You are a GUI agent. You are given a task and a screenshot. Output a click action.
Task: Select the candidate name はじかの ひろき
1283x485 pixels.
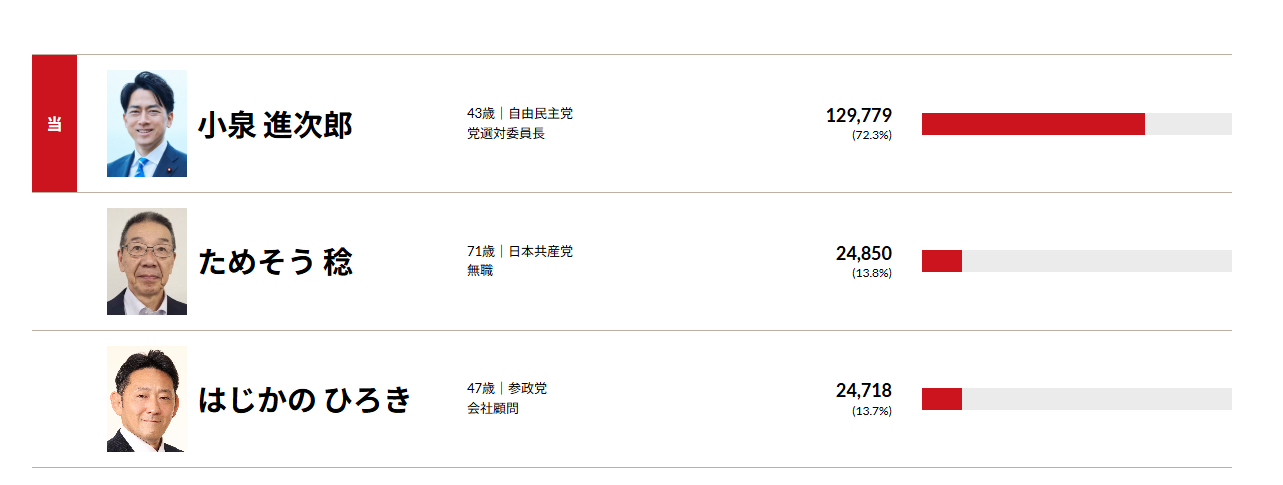coord(305,400)
